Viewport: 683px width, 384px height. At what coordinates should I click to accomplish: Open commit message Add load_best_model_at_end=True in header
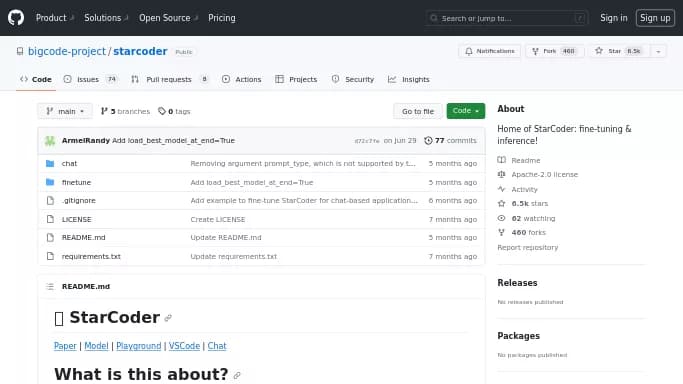coord(173,141)
